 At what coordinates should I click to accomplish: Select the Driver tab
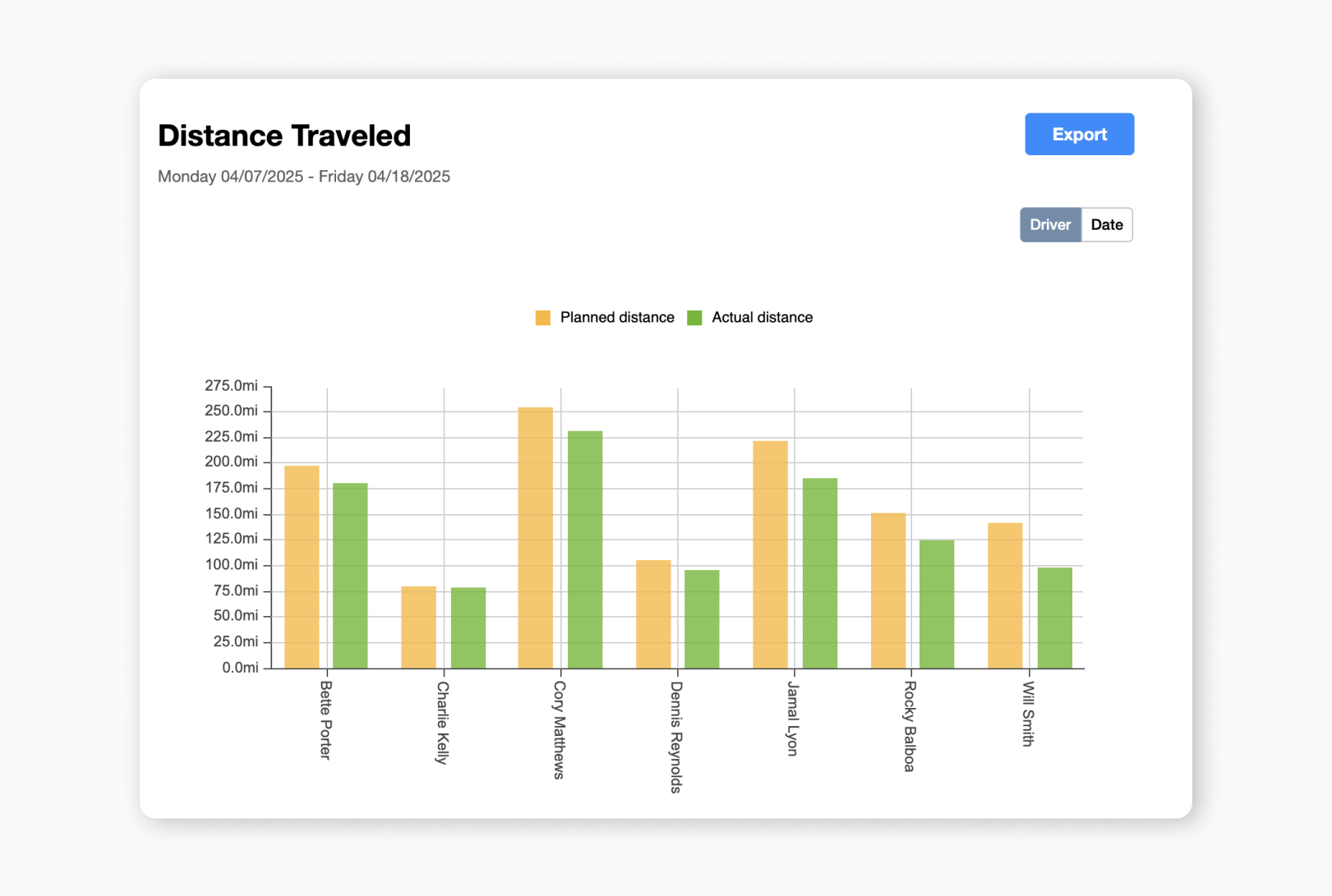click(x=1050, y=224)
